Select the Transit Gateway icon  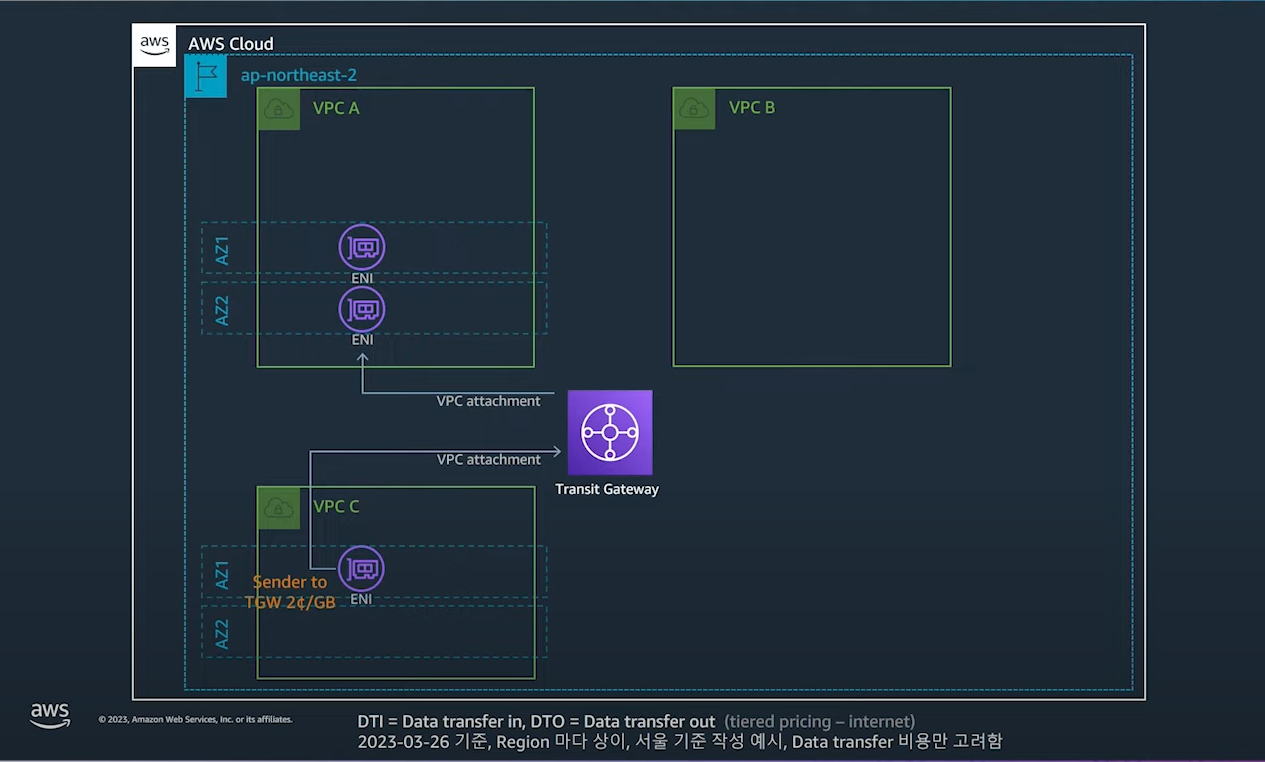tap(610, 432)
